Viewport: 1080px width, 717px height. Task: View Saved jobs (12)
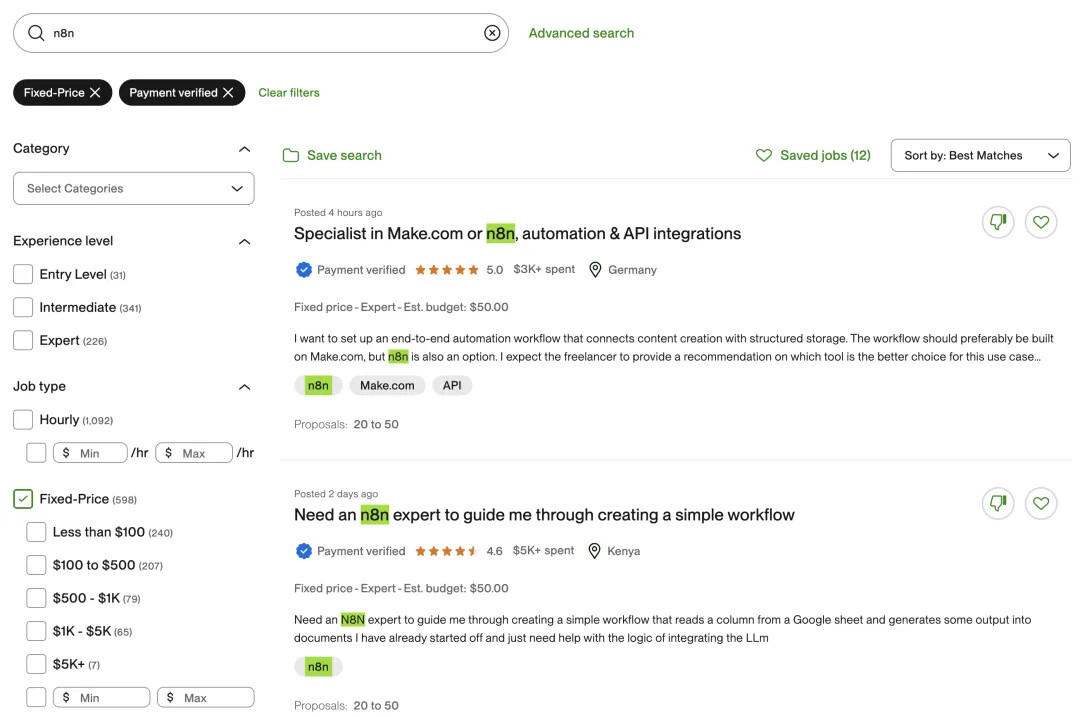pos(813,156)
